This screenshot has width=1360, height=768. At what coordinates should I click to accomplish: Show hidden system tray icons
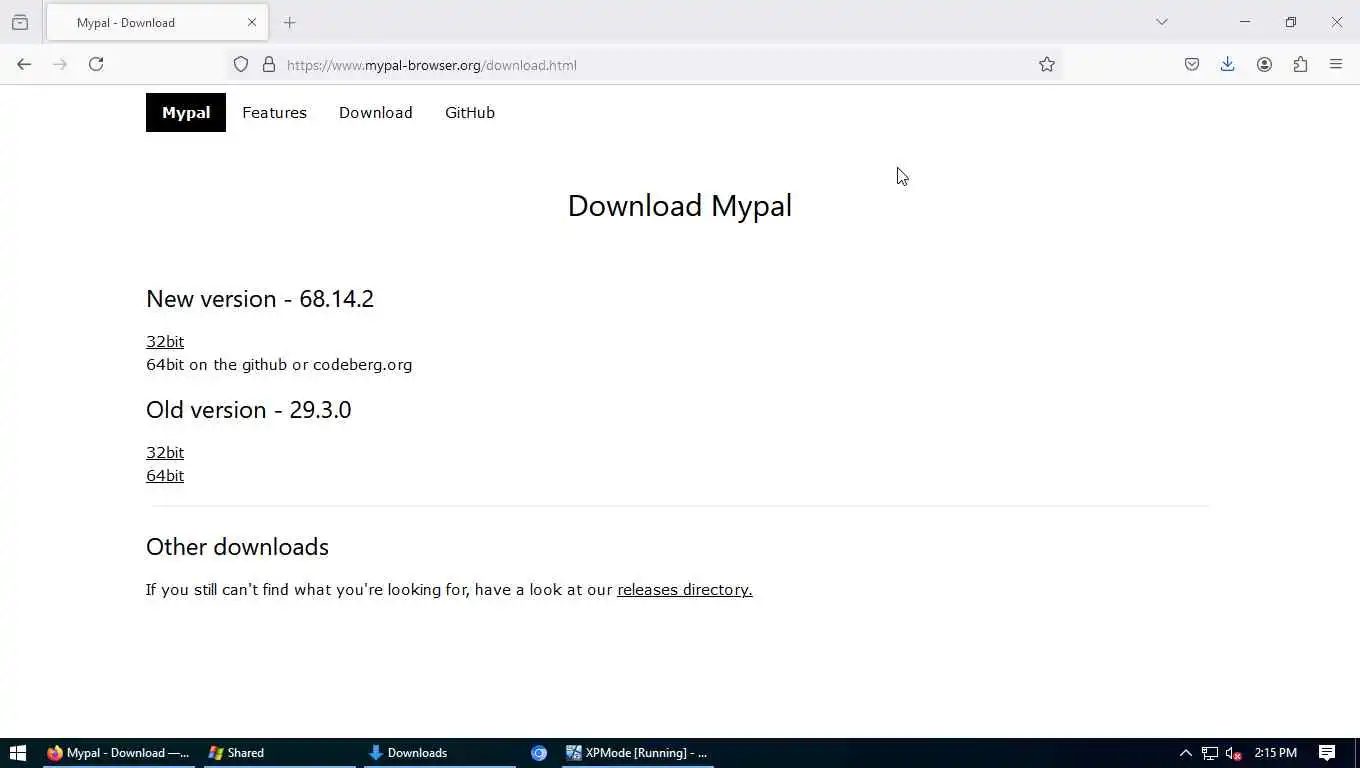coord(1186,753)
